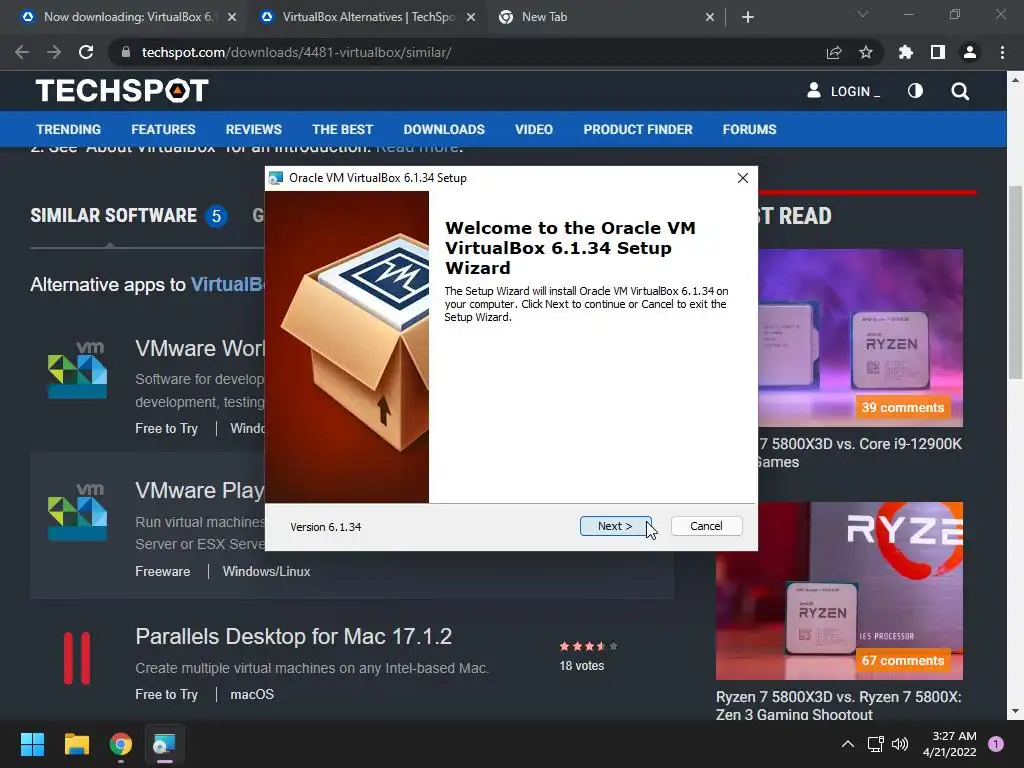This screenshot has height=768, width=1024.
Task: Click the scrollbar down arrow
Action: coord(1015,711)
